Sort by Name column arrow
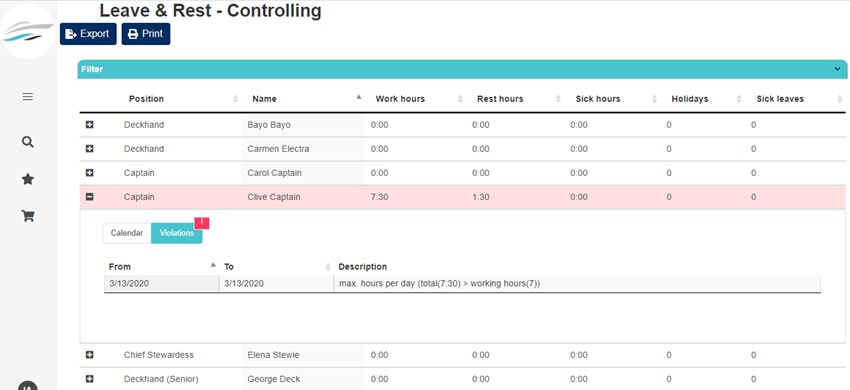 click(x=358, y=97)
